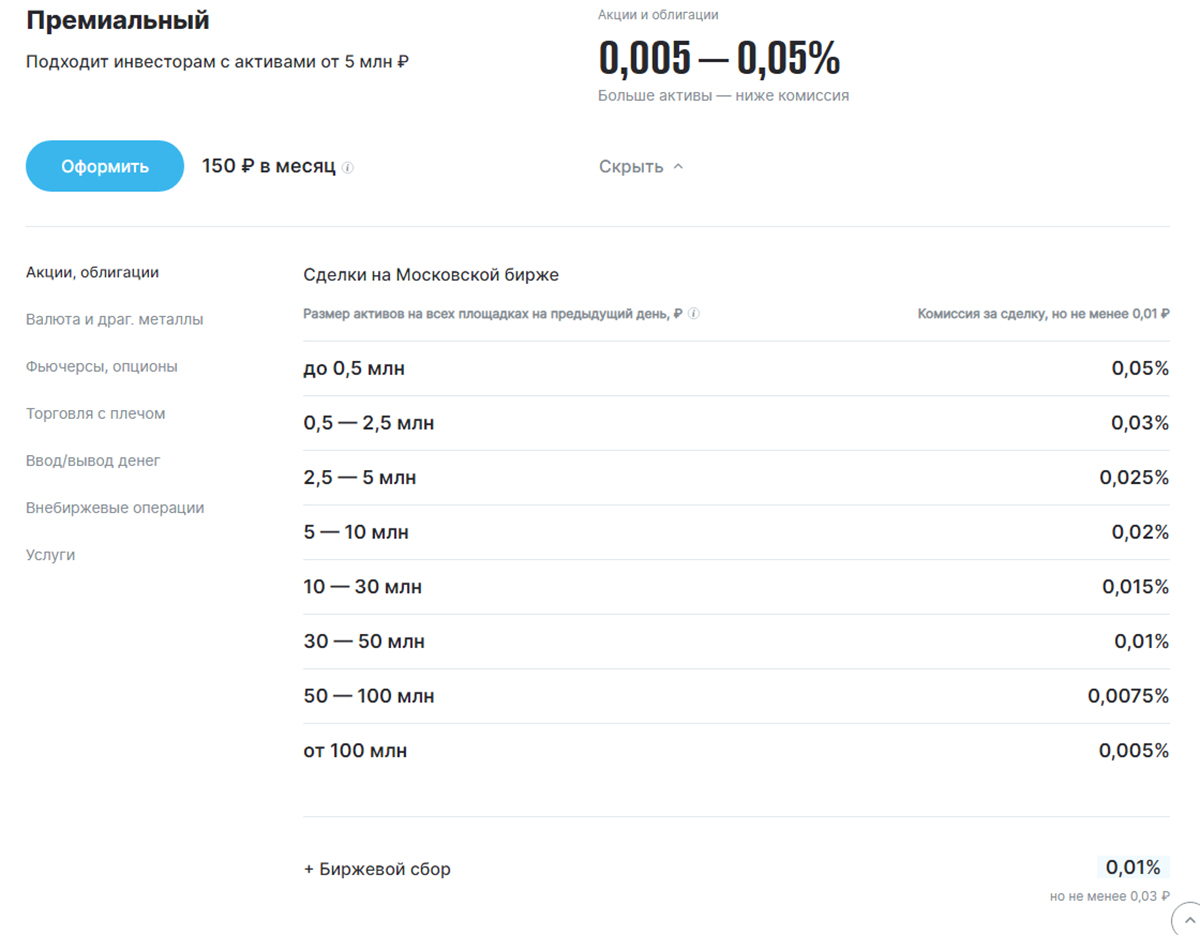Click the info icon after Размер активов header

pos(694,313)
